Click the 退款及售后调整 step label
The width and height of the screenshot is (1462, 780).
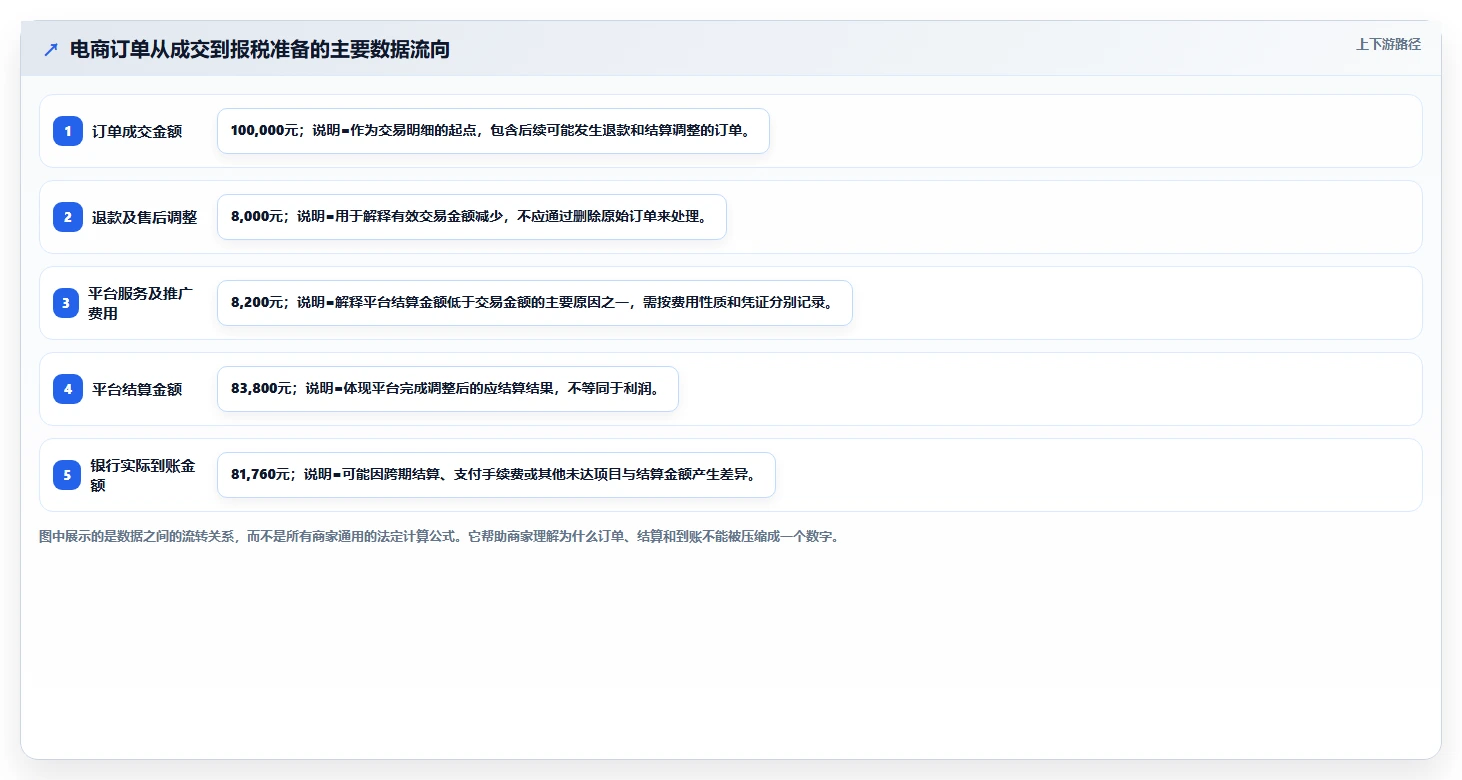point(145,217)
